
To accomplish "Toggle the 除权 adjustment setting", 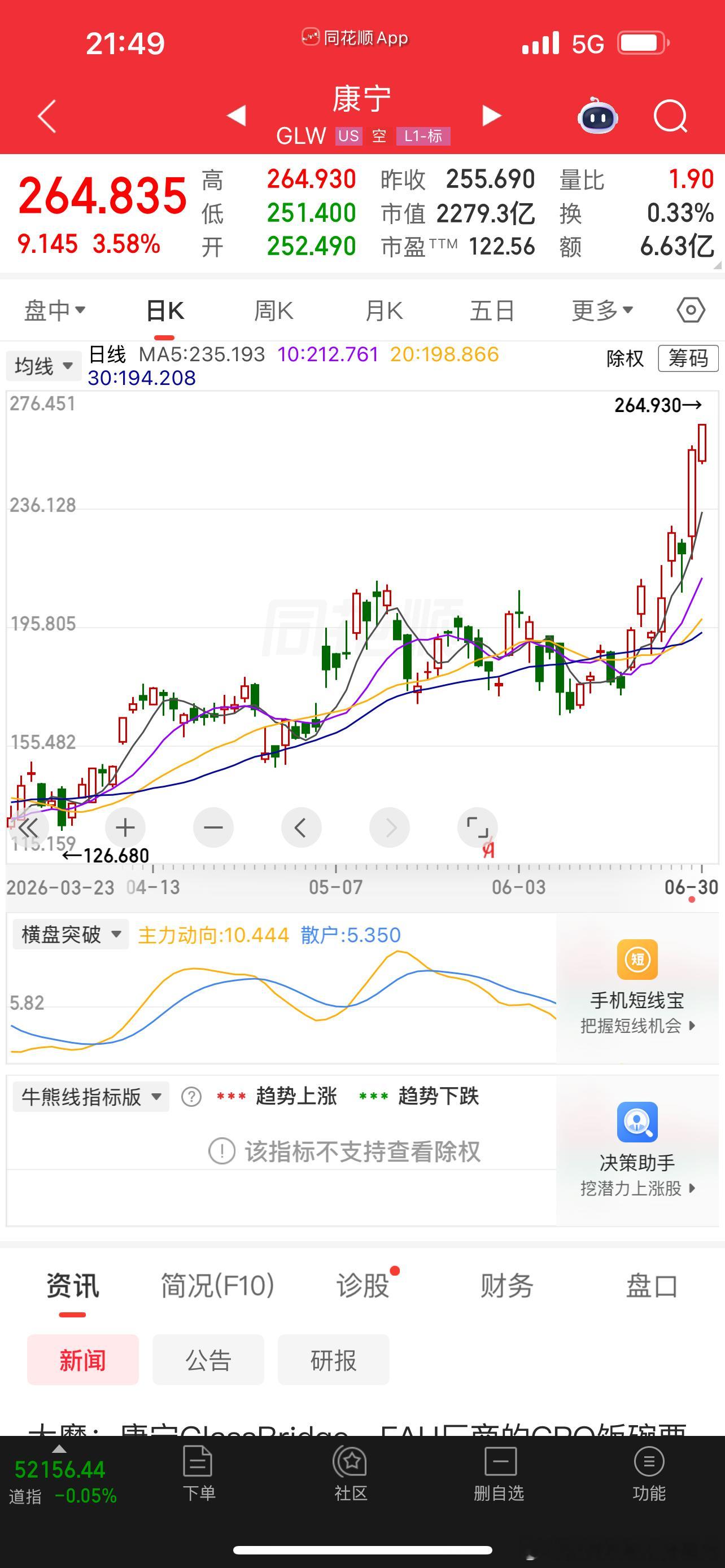I will click(x=624, y=358).
